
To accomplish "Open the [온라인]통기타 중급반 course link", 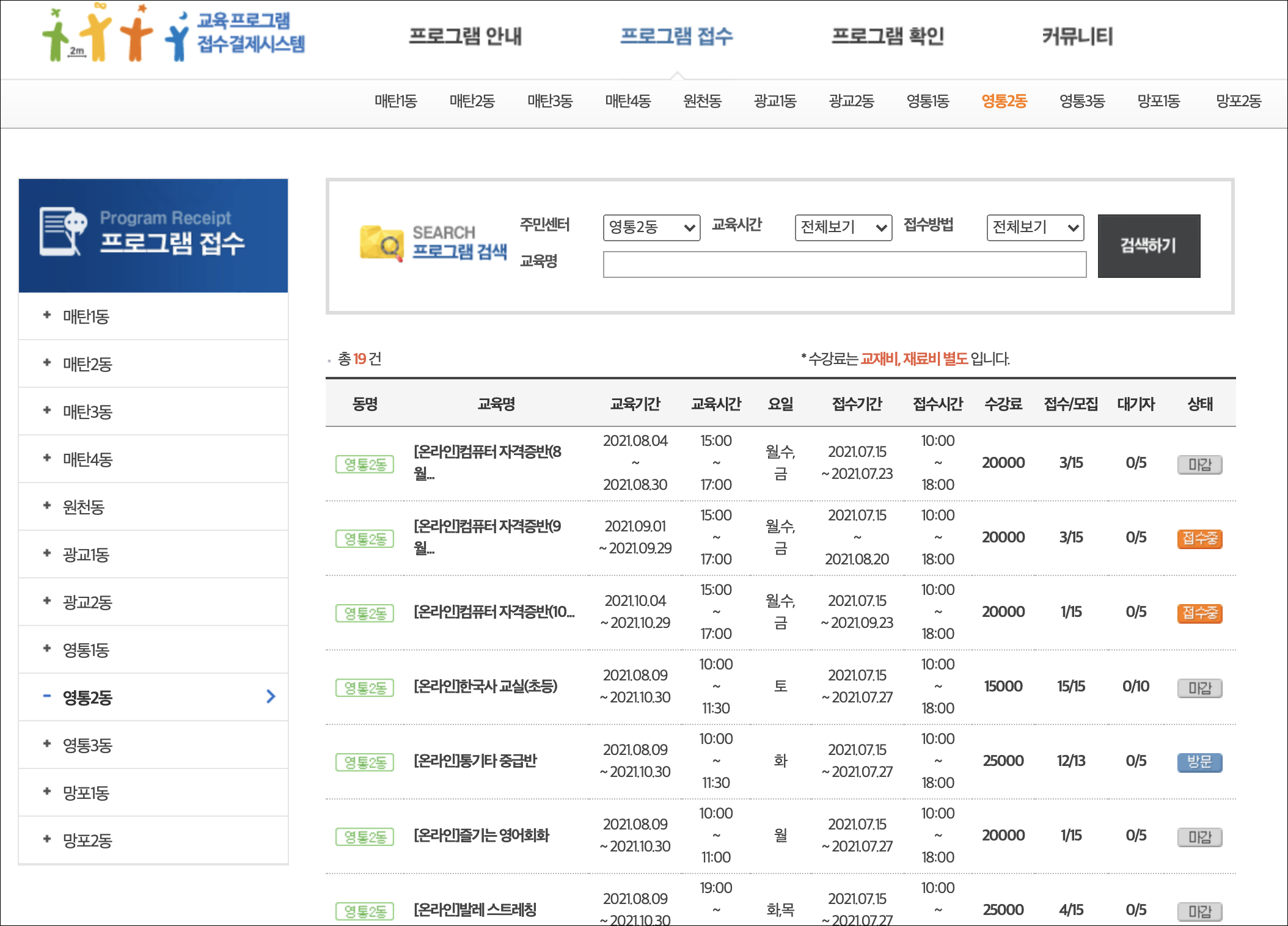I will tap(475, 760).
